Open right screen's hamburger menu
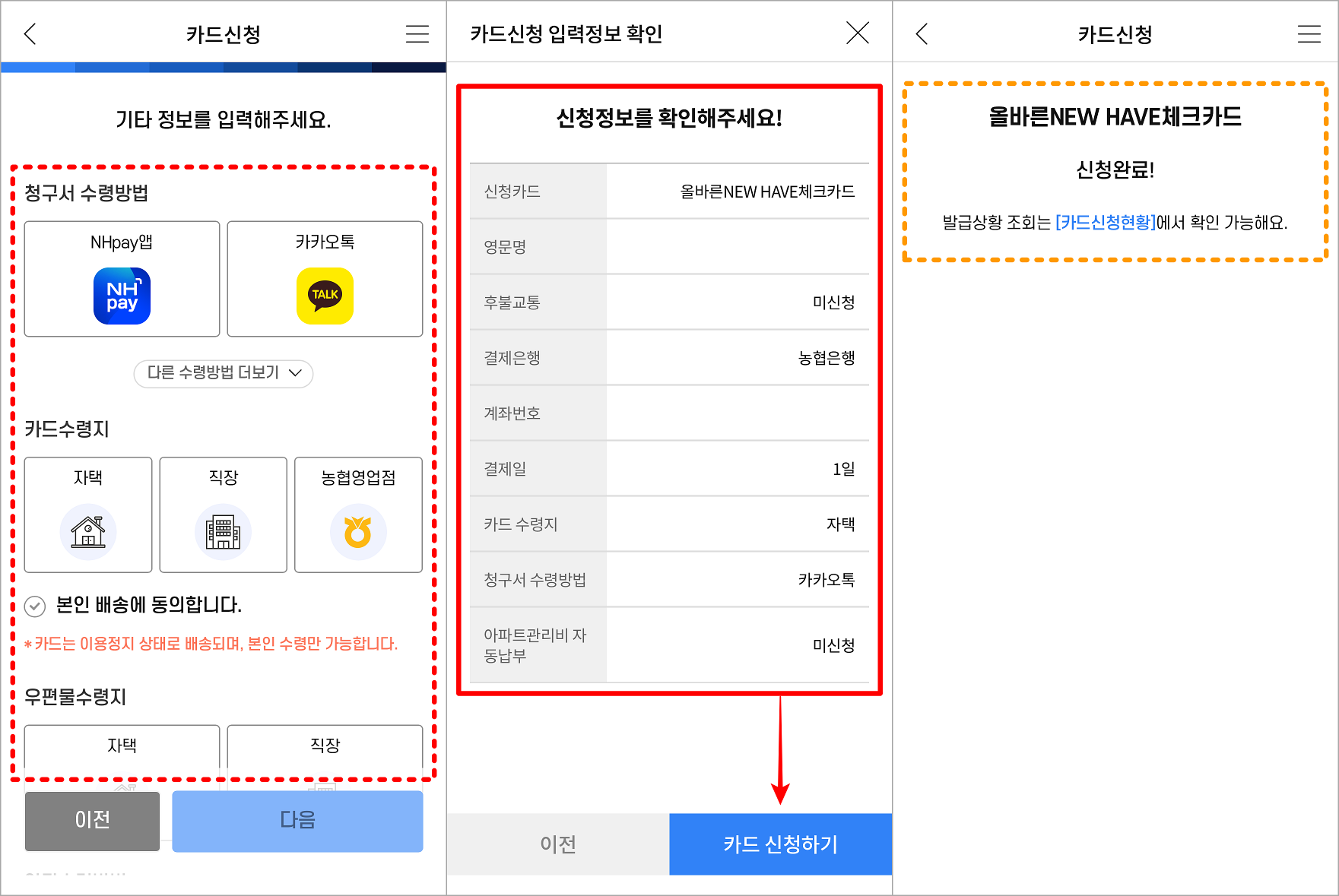Viewport: 1339px width, 896px height. [1309, 33]
